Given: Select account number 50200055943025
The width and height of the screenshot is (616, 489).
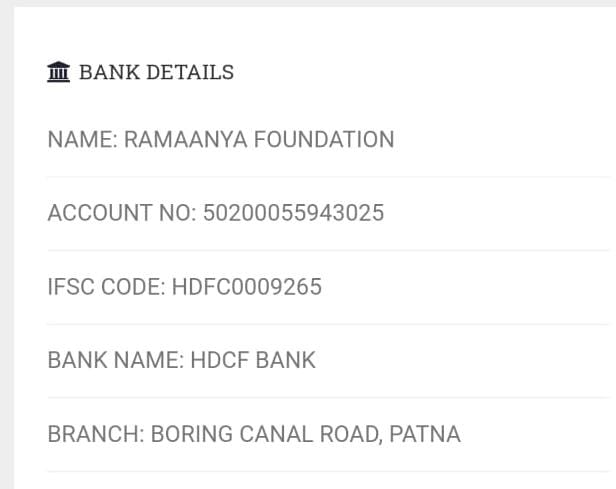Looking at the screenshot, I should point(293,214).
